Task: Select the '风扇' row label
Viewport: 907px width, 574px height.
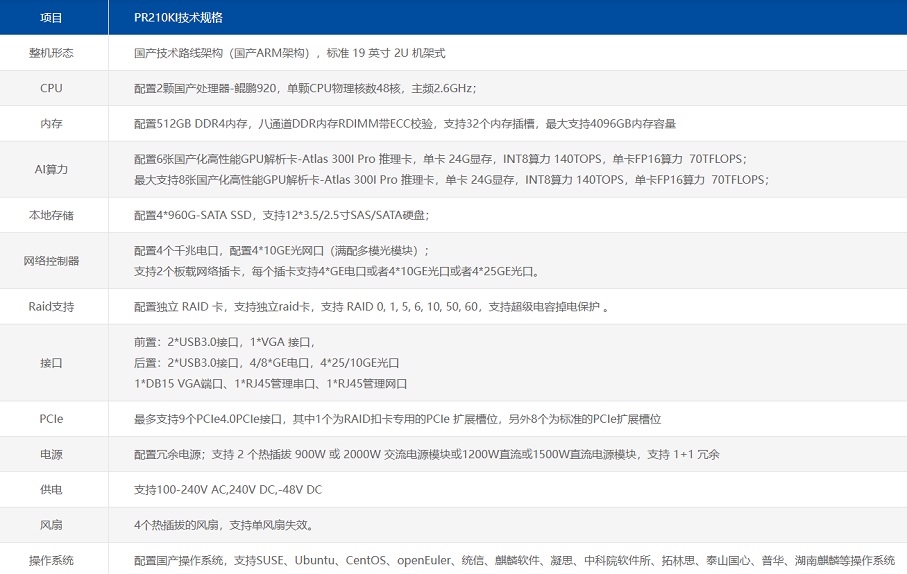Action: 51,525
